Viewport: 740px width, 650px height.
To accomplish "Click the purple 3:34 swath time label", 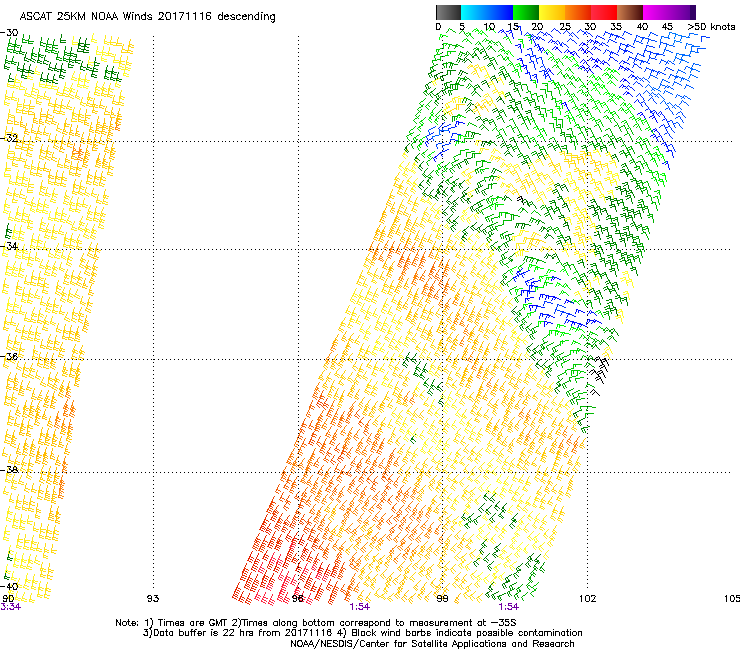I will tap(10, 607).
